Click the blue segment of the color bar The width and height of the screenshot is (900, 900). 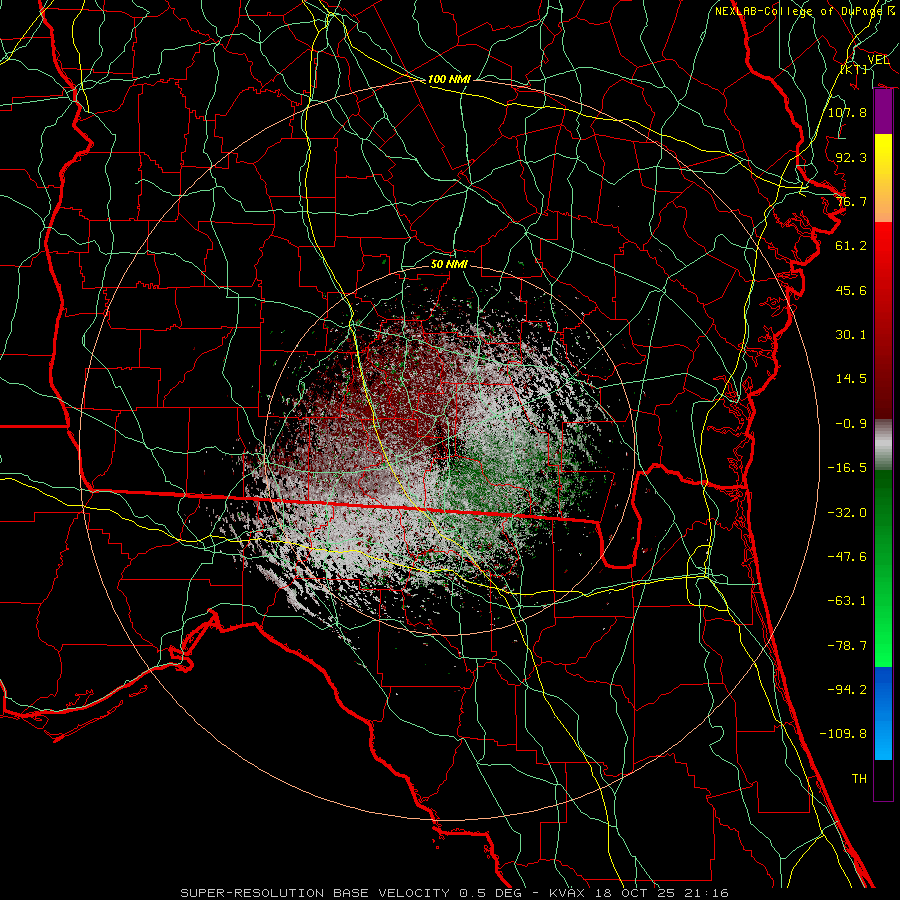pos(883,713)
